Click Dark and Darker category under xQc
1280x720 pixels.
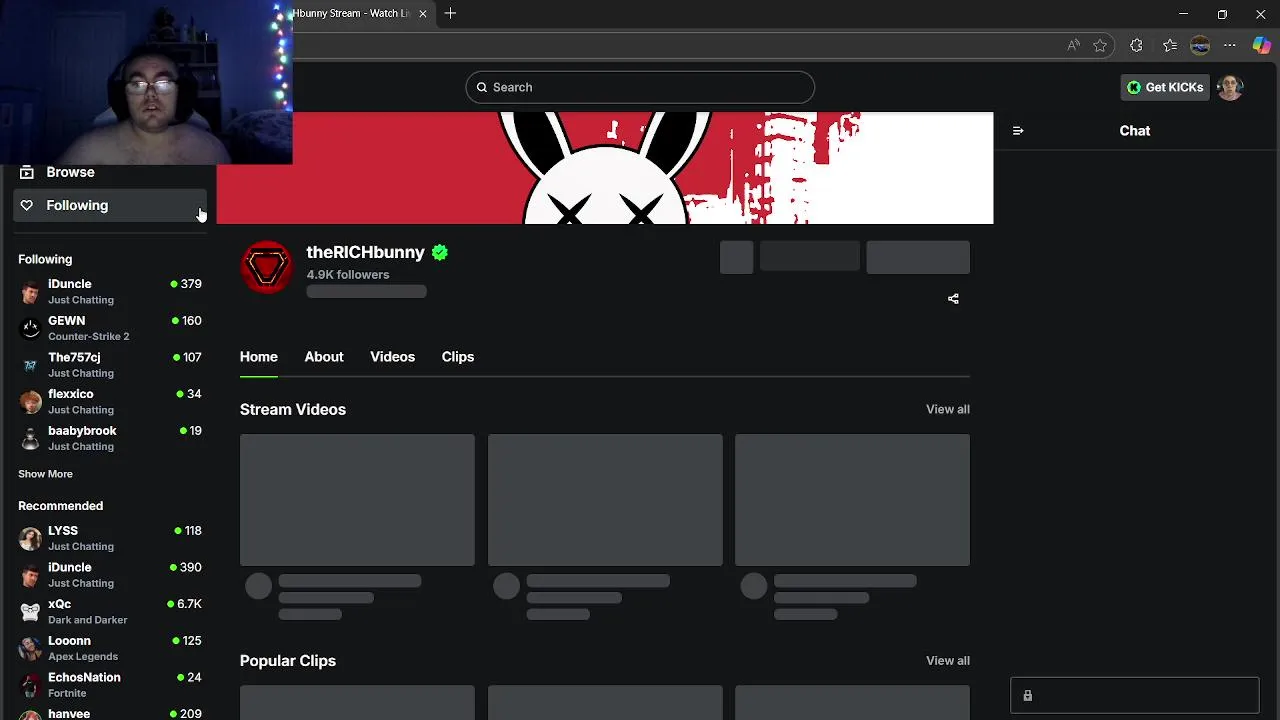[x=87, y=620]
